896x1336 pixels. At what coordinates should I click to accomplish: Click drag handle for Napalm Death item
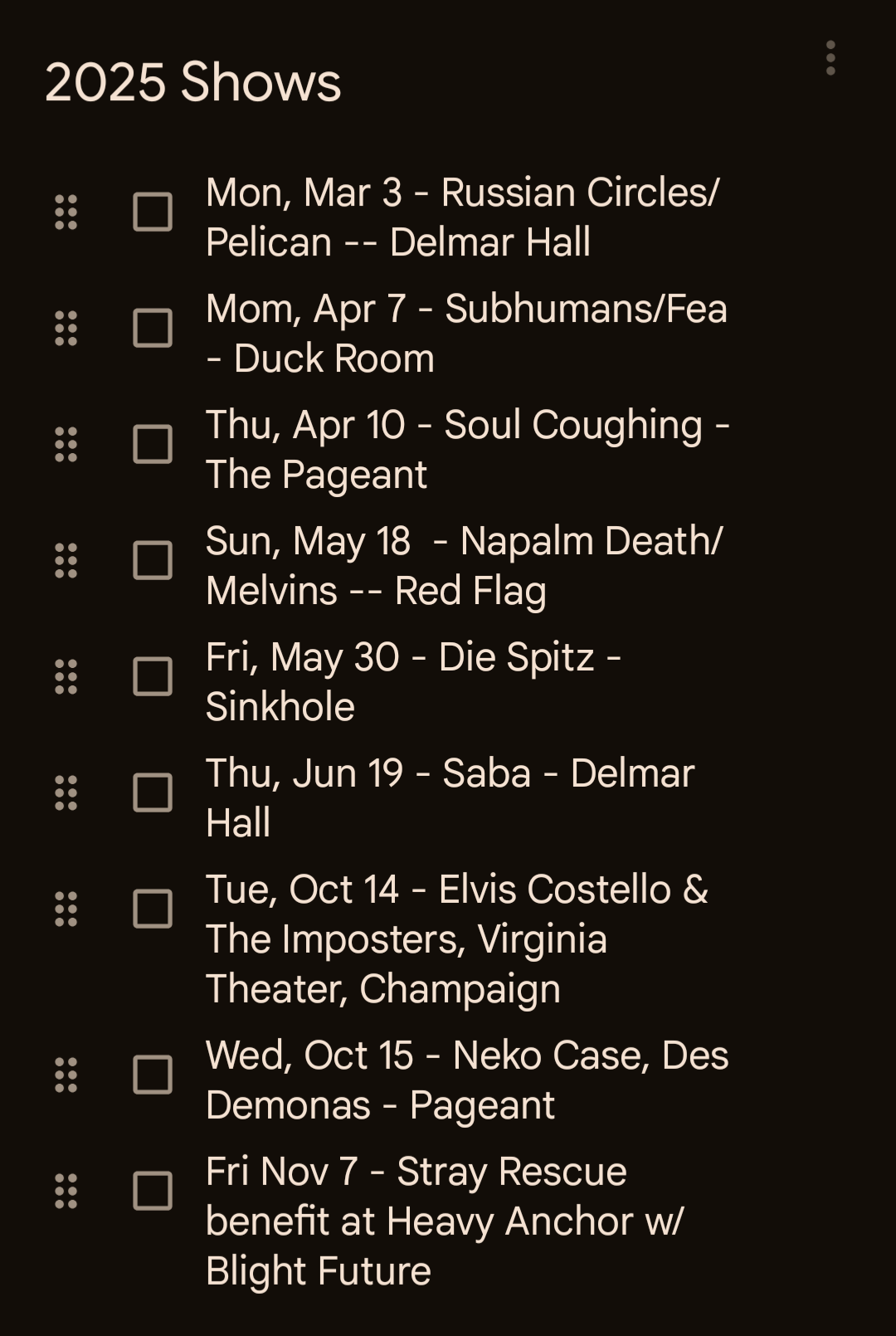(x=66, y=561)
